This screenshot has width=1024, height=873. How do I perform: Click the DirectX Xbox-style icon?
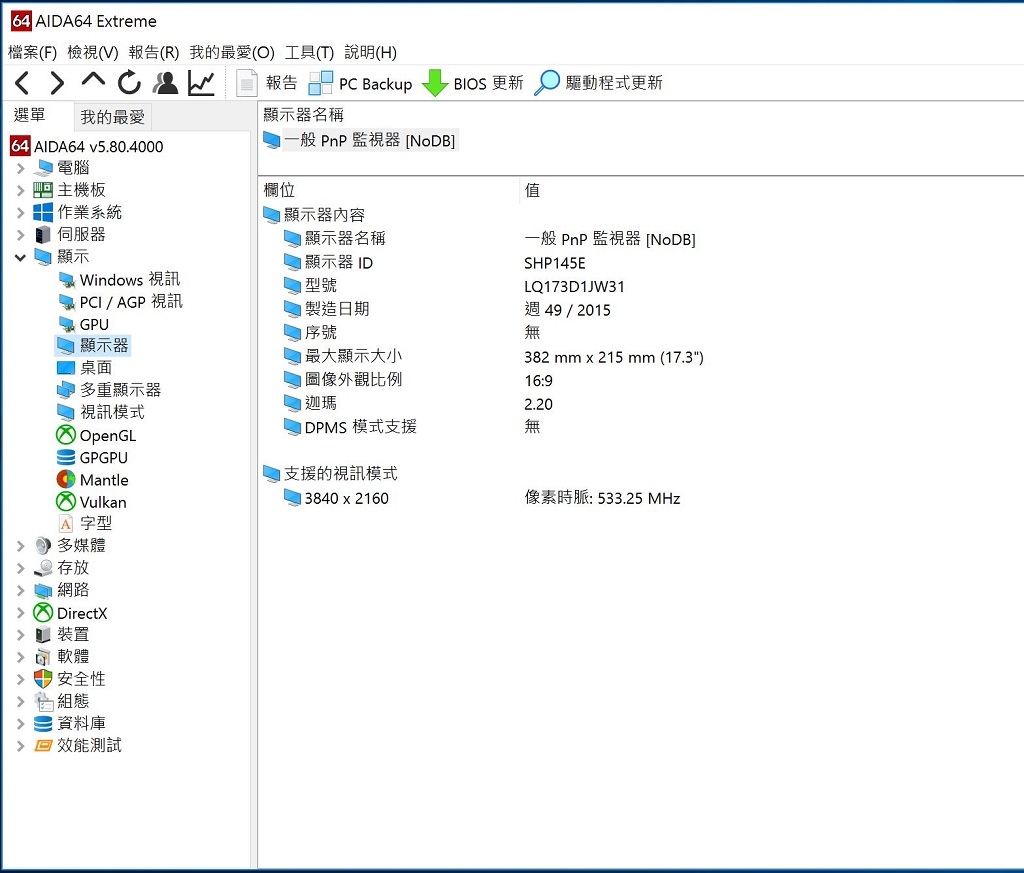point(43,612)
